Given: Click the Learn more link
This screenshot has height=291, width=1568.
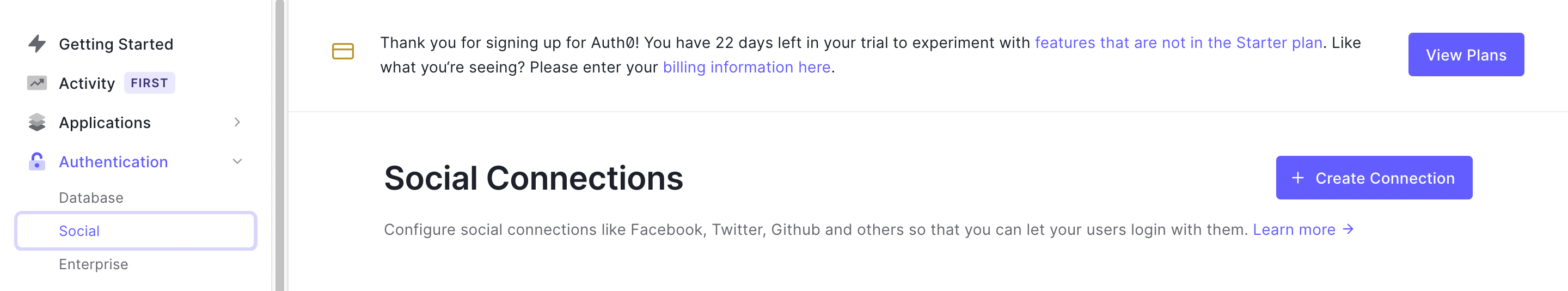Looking at the screenshot, I should (1294, 229).
